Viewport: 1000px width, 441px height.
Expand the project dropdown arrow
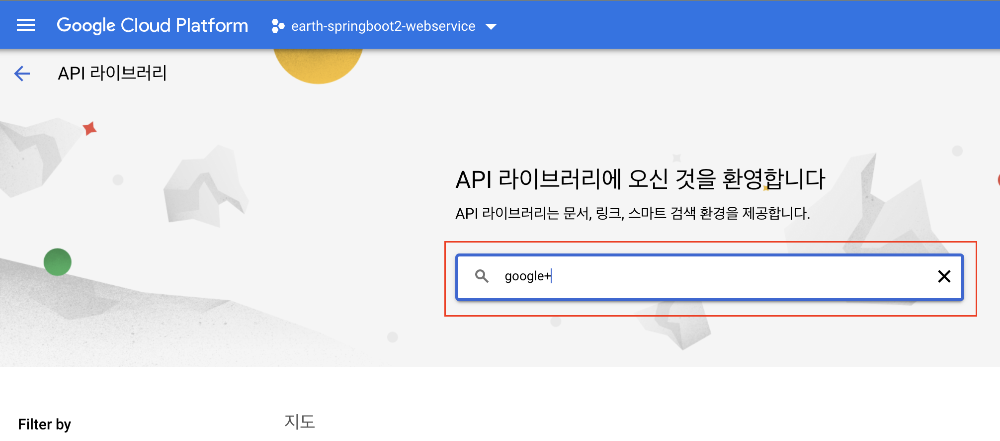[x=490, y=27]
